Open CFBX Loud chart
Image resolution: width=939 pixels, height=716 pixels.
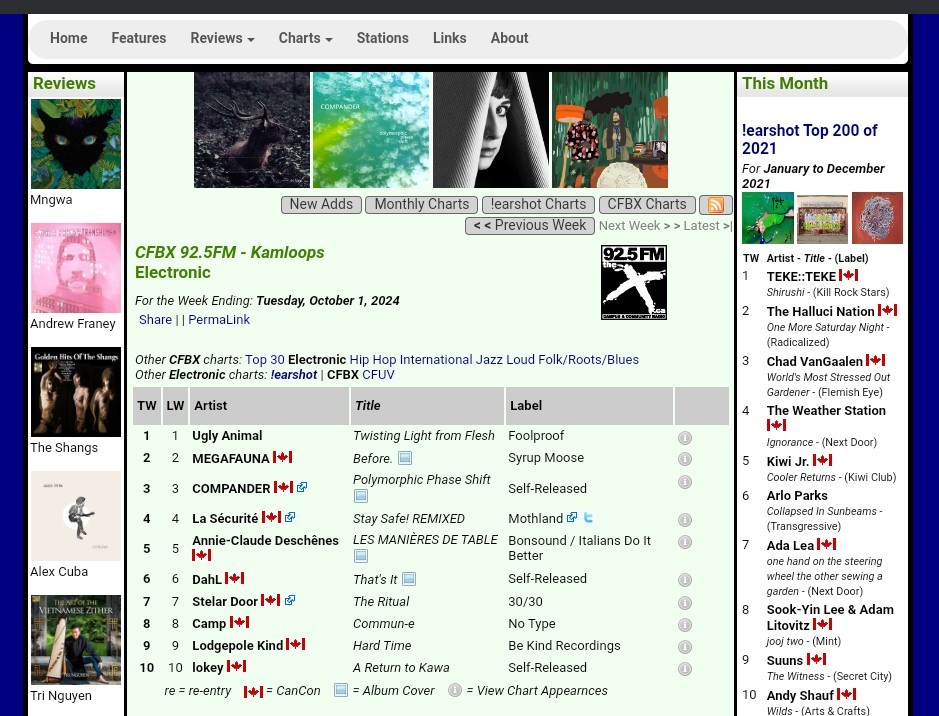[520, 360]
